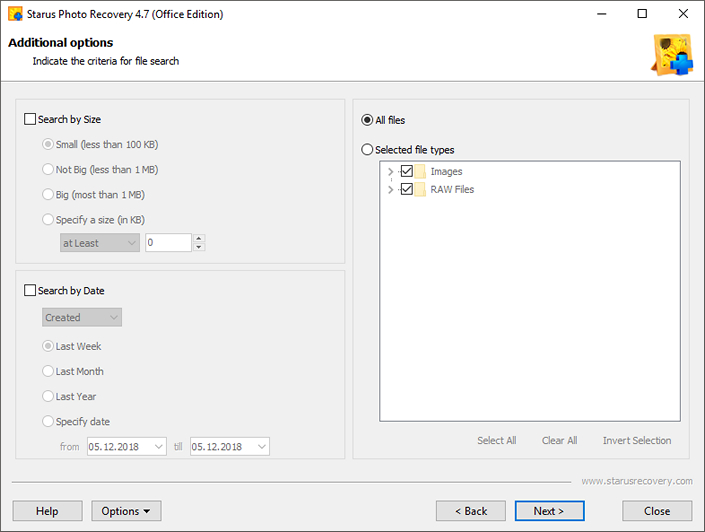Uncheck the Images checkbox in the tree
Screen dimensions: 705x532
tap(406, 171)
